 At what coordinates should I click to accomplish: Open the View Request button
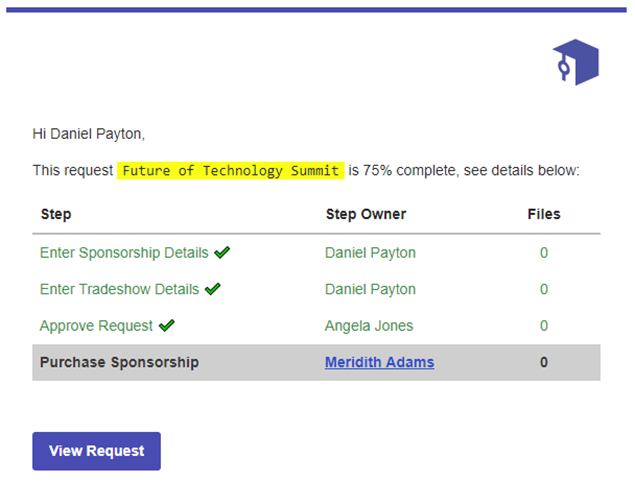(x=96, y=451)
